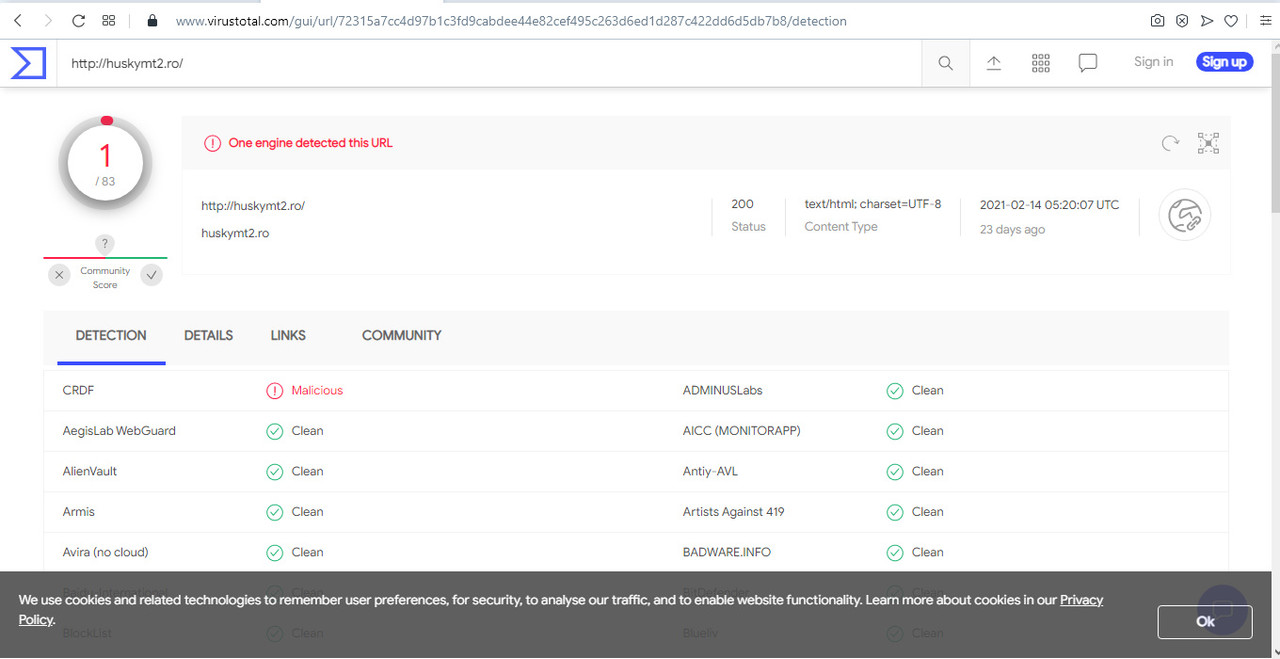This screenshot has height=659, width=1280.
Task: Open the Privacy Policy link
Action: pyautogui.click(x=1081, y=600)
